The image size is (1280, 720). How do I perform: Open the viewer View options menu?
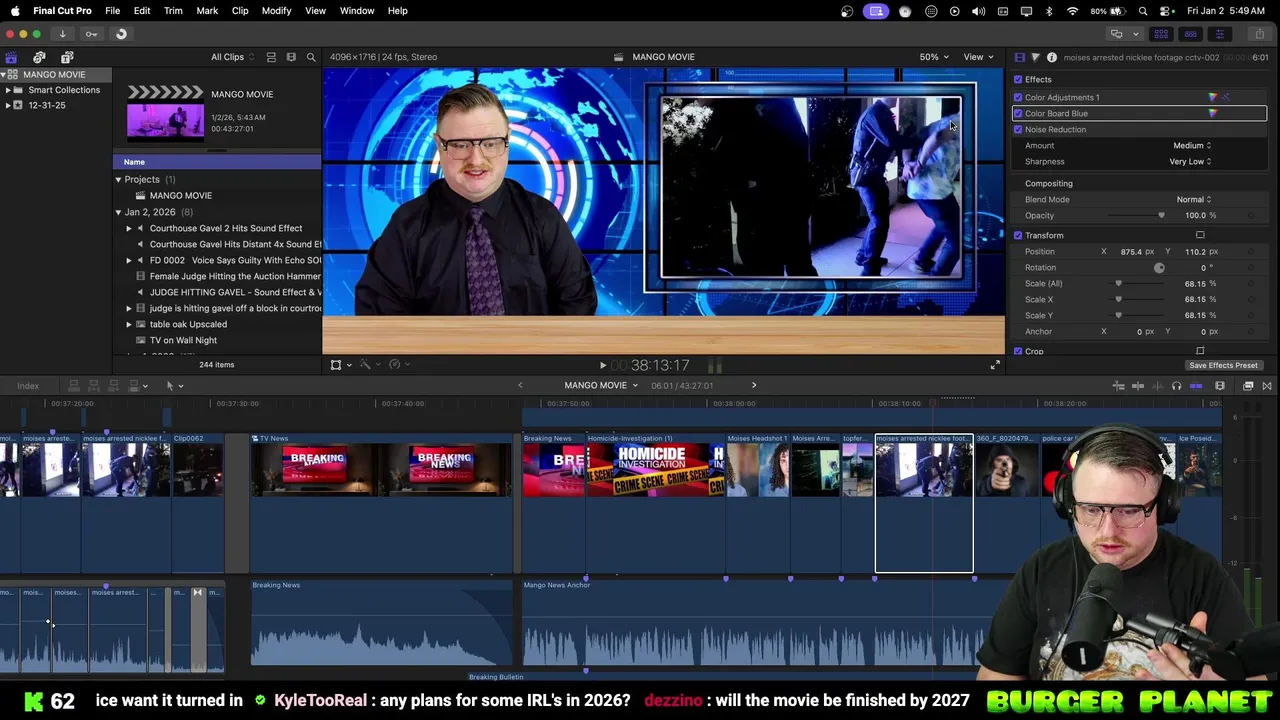(x=977, y=57)
